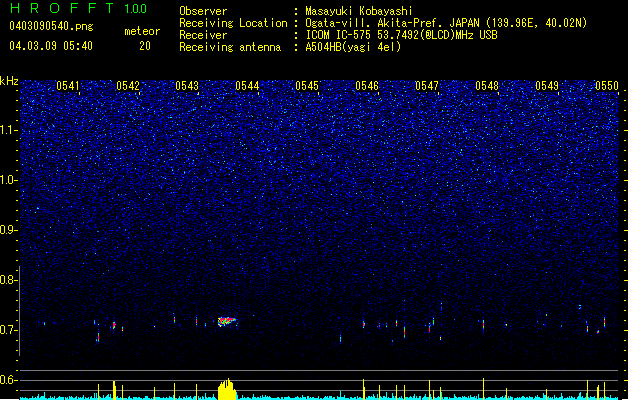Image resolution: width=629 pixels, height=400 pixels.
Task: Click the A504HB(yagi 4el) antenna text
Action: pos(353,47)
